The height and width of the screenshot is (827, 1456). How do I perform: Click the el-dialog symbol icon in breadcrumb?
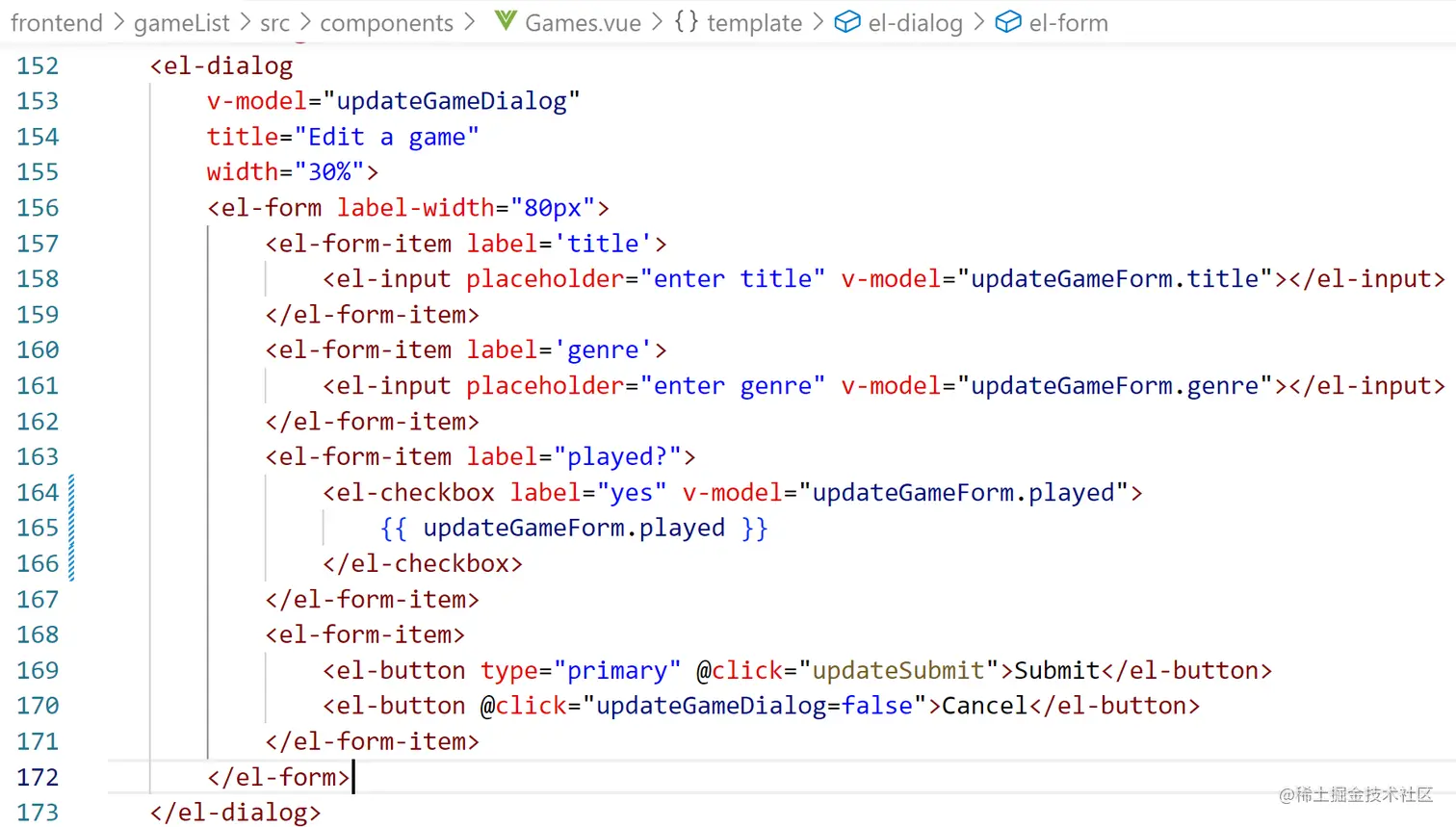[x=846, y=22]
